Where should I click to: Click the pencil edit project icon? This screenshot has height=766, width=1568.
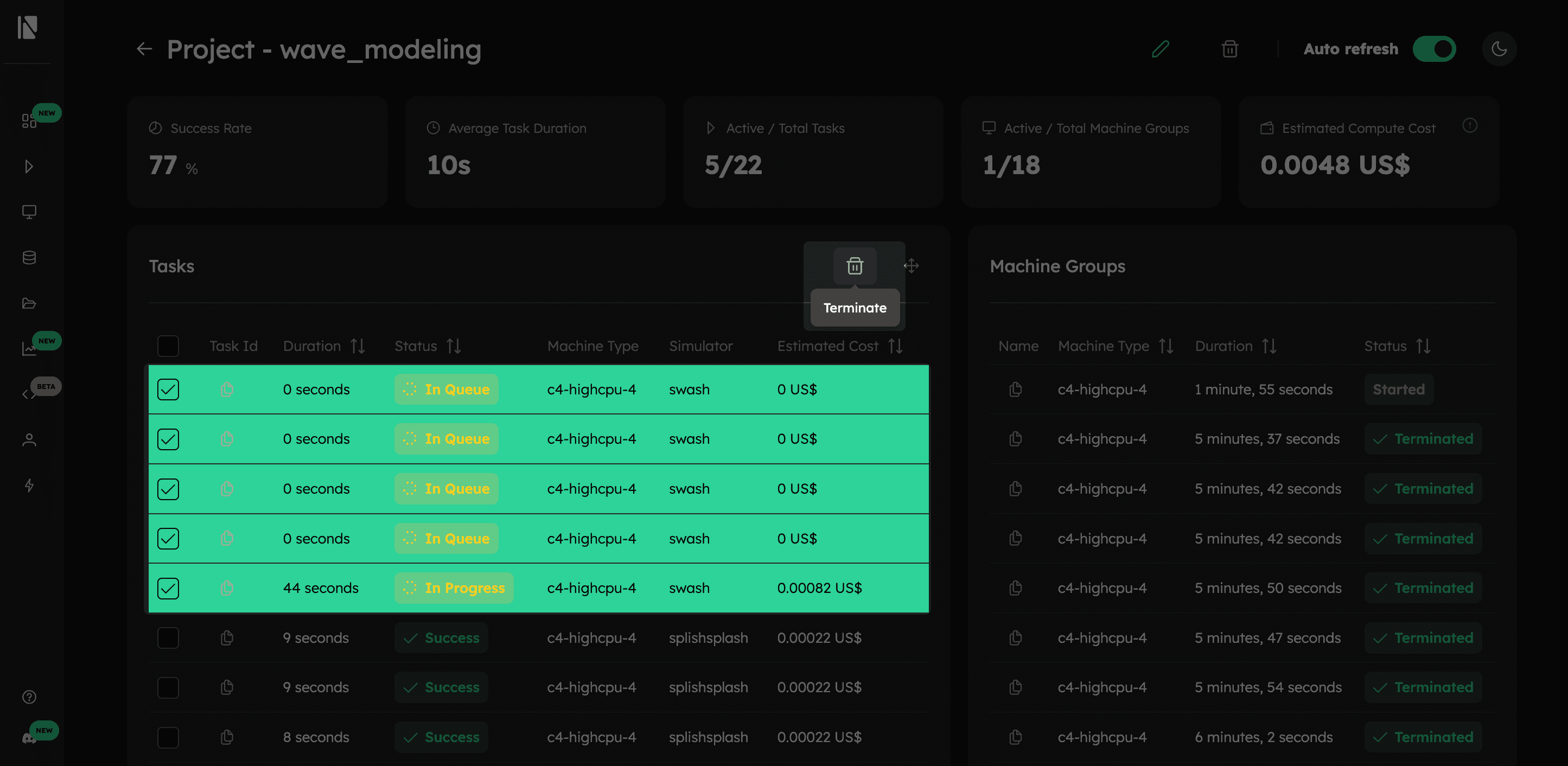(x=1160, y=49)
